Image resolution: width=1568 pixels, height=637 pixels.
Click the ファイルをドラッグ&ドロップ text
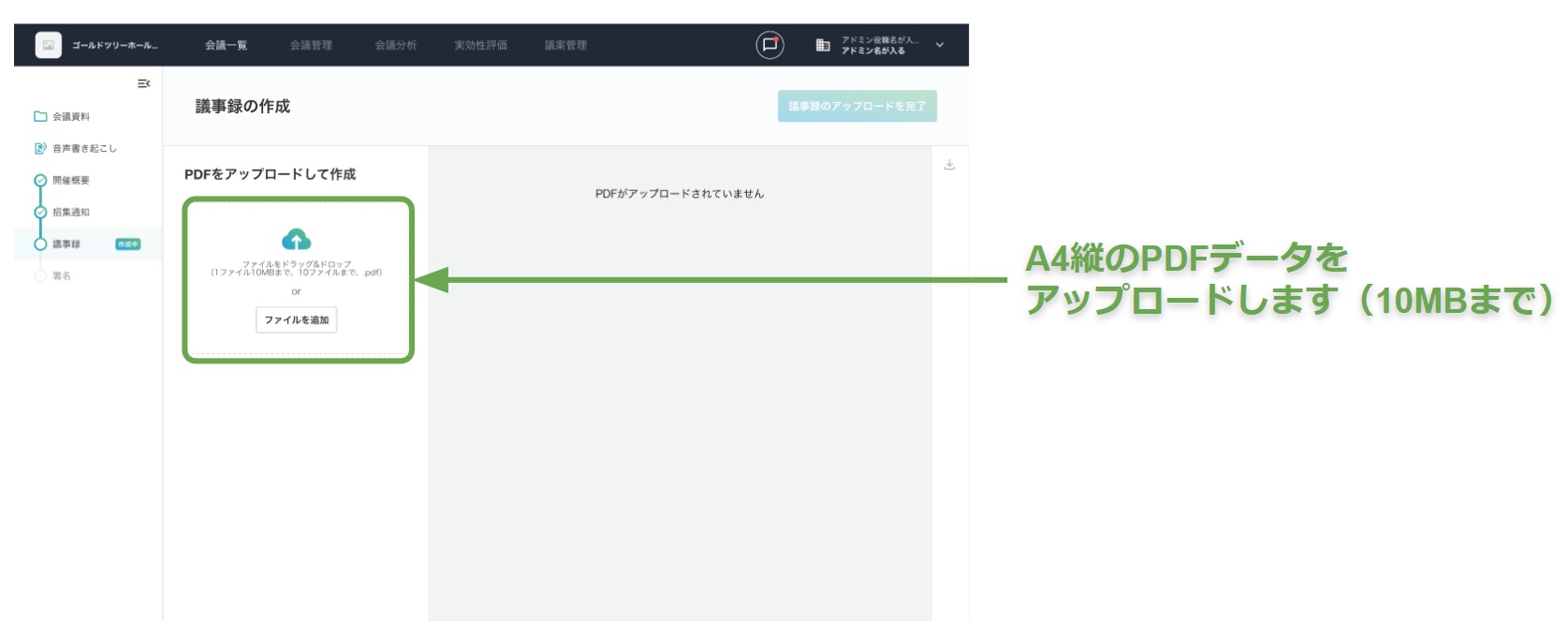(x=297, y=264)
